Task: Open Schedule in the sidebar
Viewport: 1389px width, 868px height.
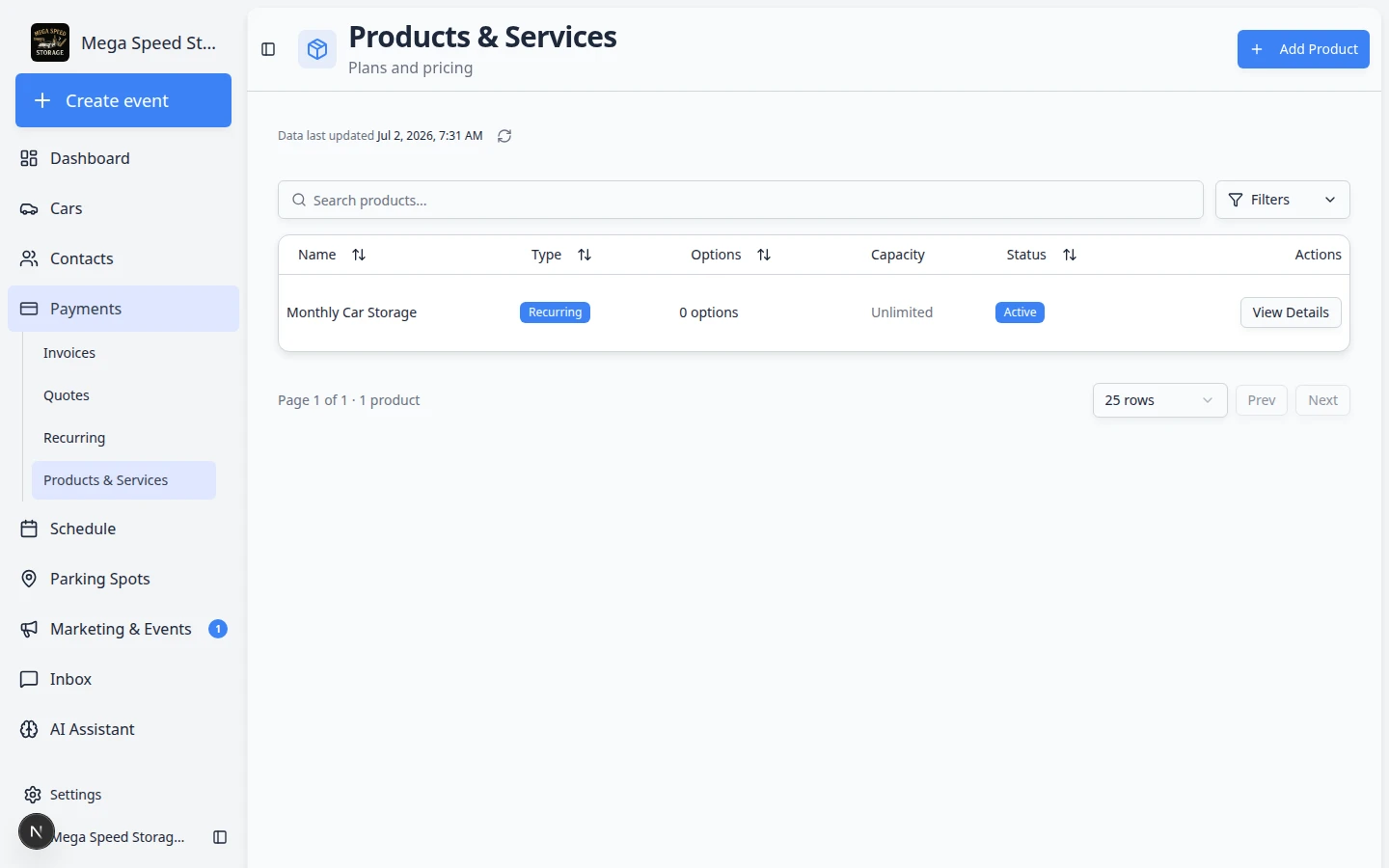Action: point(123,529)
